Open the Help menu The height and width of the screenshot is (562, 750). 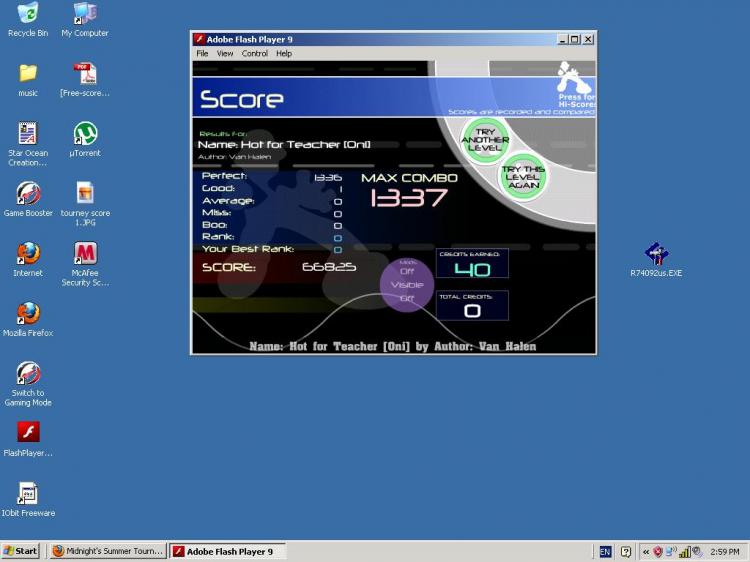click(284, 54)
